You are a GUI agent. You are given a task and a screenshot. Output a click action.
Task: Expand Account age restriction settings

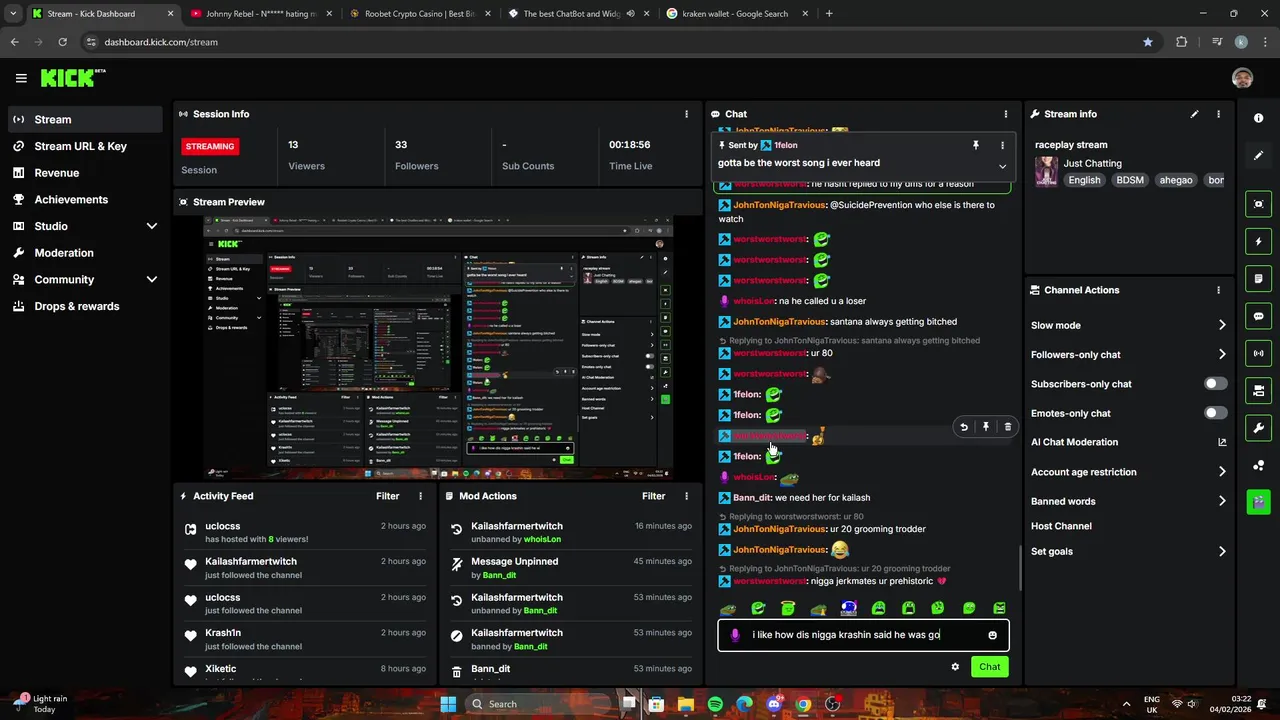click(x=1221, y=472)
